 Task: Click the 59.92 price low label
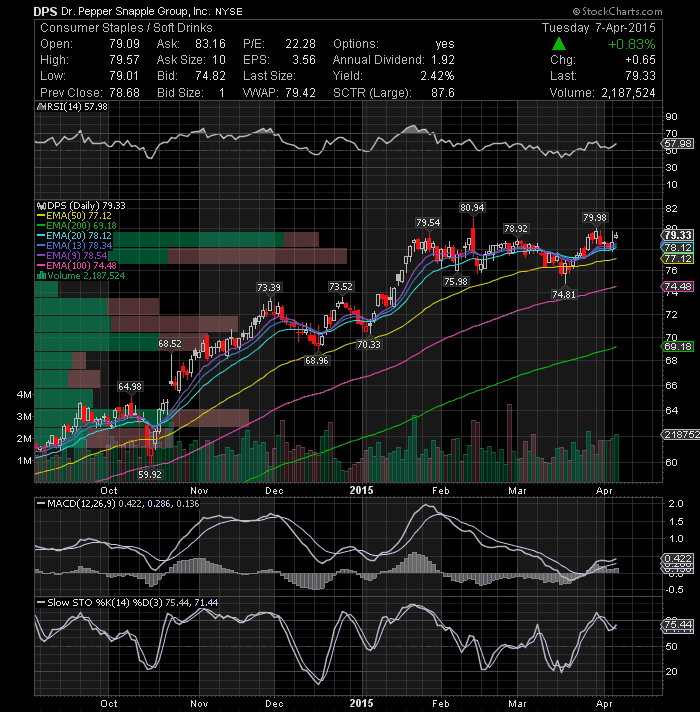pyautogui.click(x=150, y=475)
